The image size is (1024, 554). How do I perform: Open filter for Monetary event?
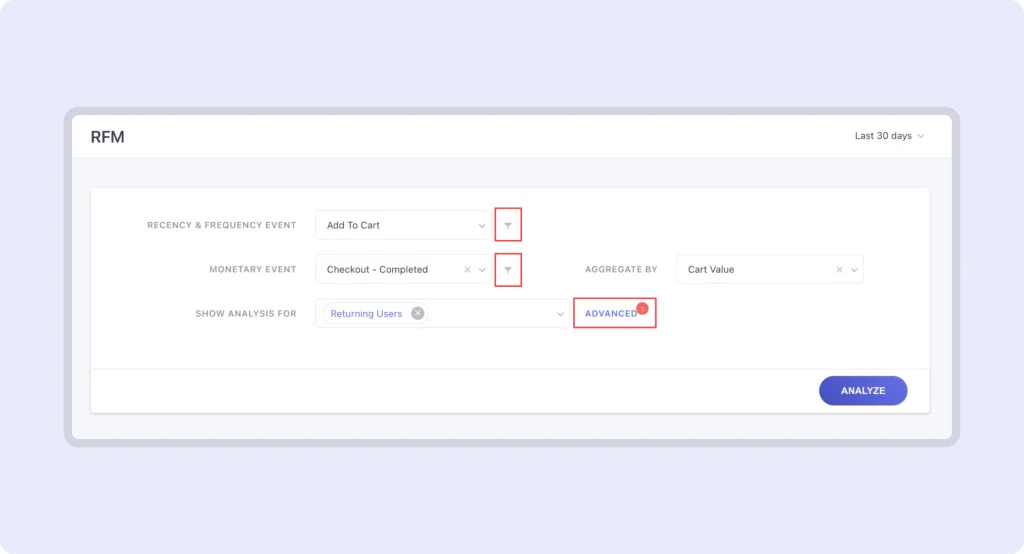(508, 270)
